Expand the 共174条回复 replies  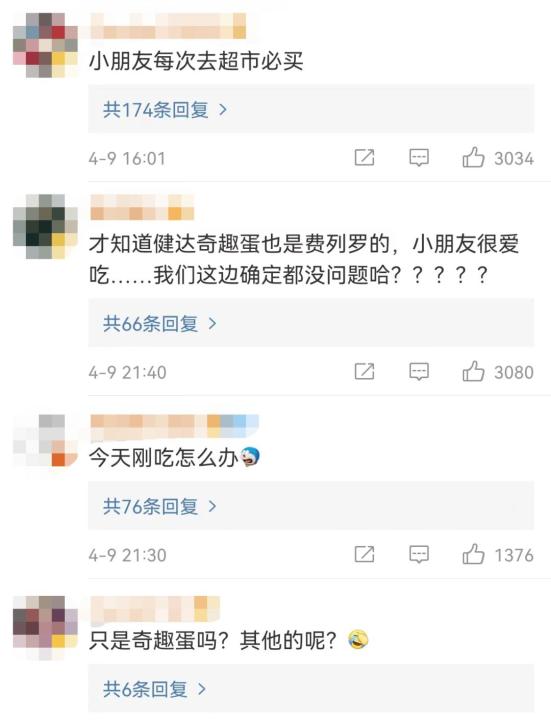[311, 109]
